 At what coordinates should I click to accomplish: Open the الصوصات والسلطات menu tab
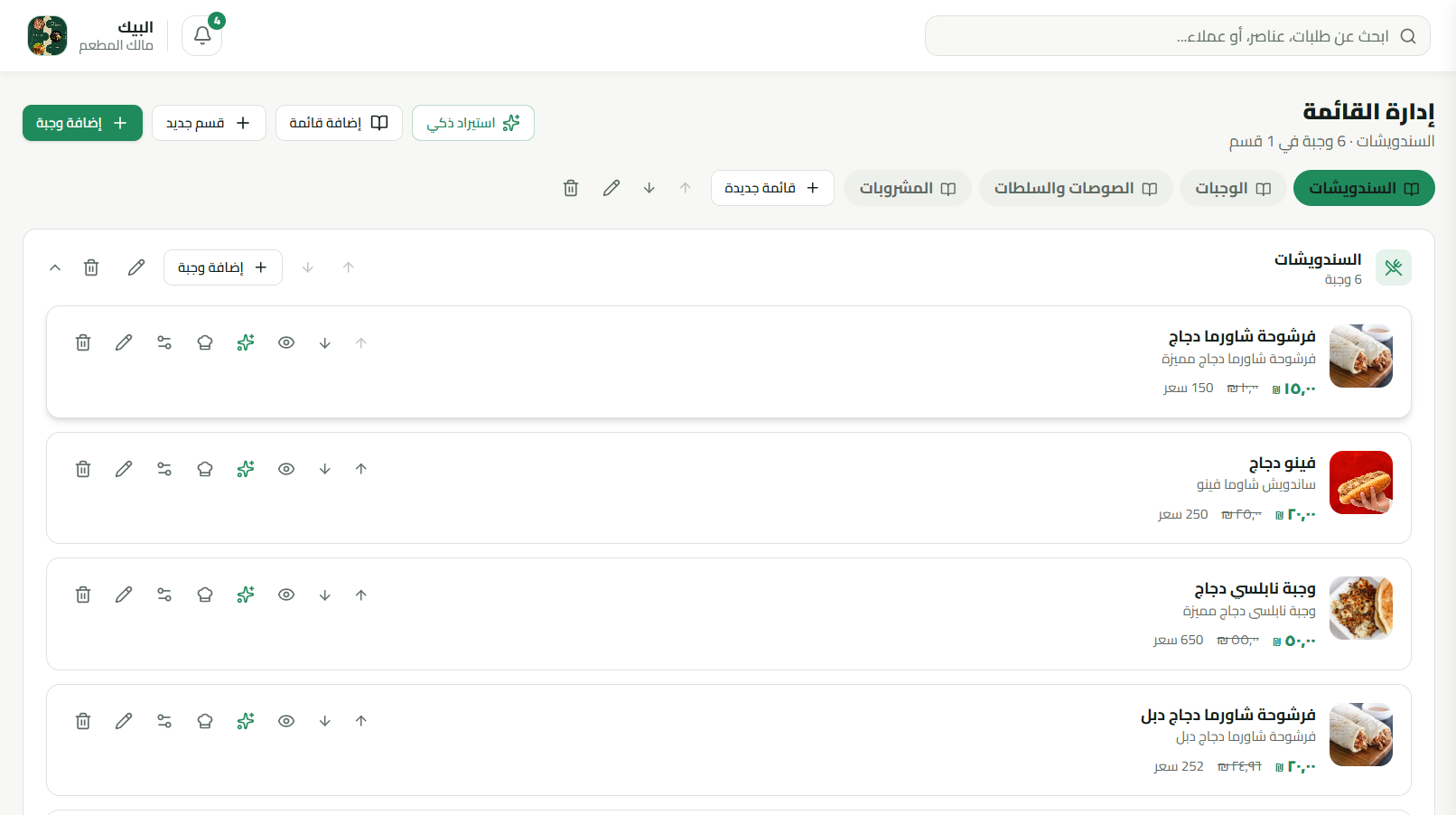point(1076,188)
